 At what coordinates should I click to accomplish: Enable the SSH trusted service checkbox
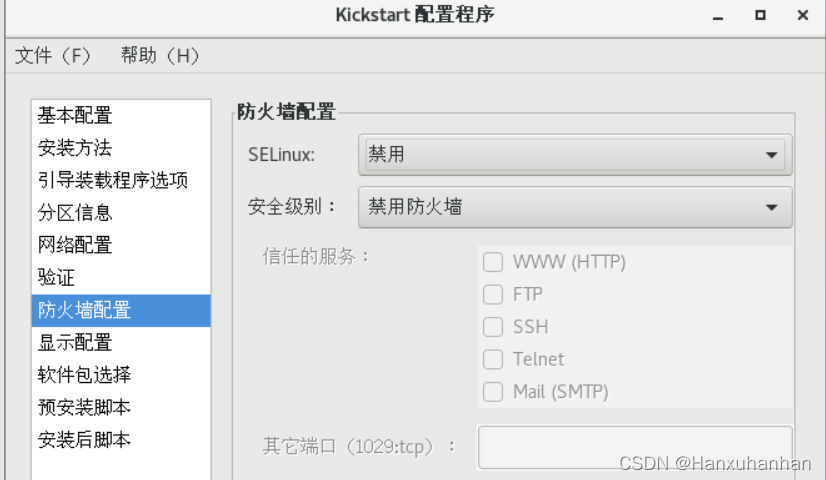coord(493,327)
